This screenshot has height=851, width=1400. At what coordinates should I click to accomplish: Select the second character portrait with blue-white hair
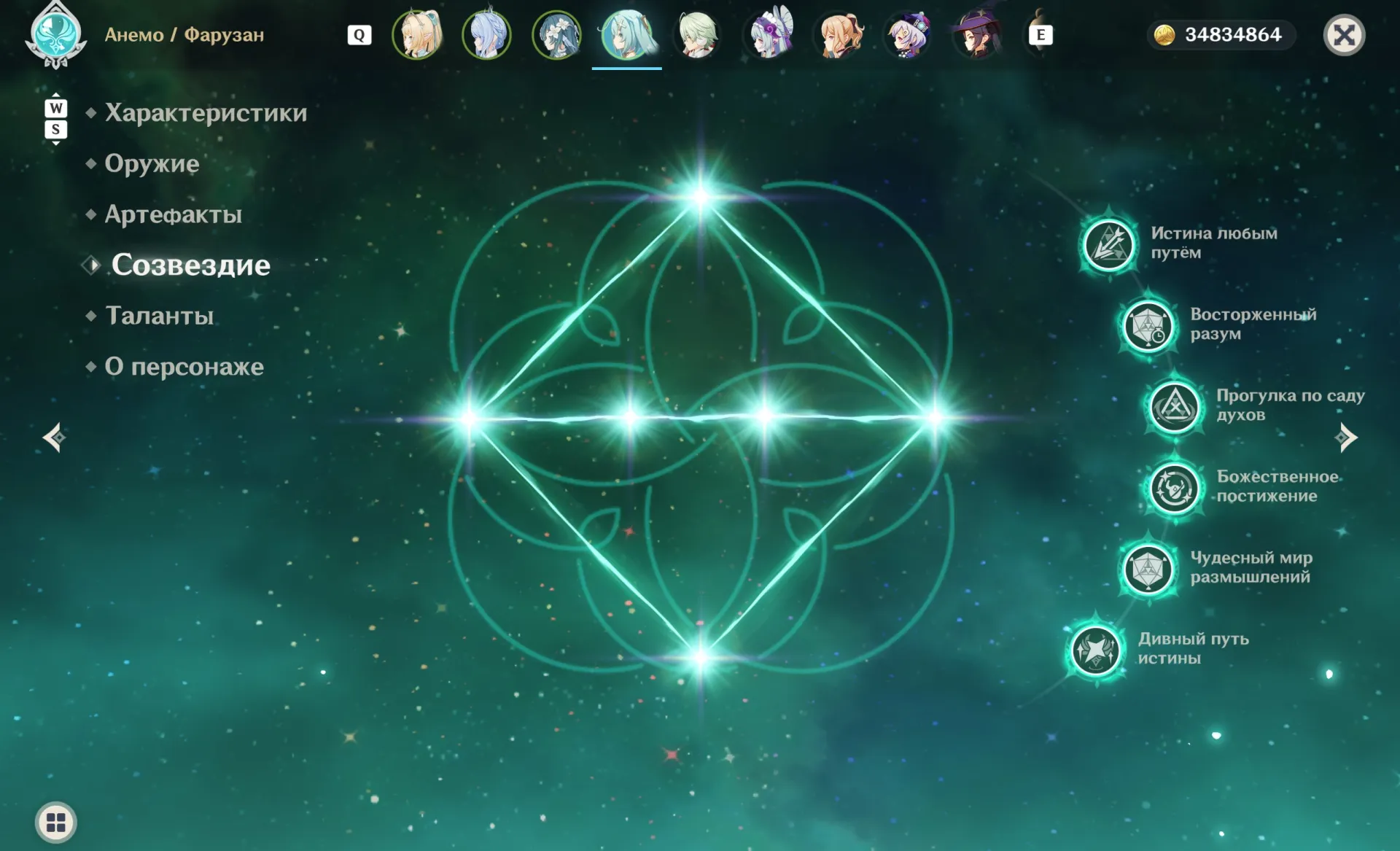coord(487,34)
